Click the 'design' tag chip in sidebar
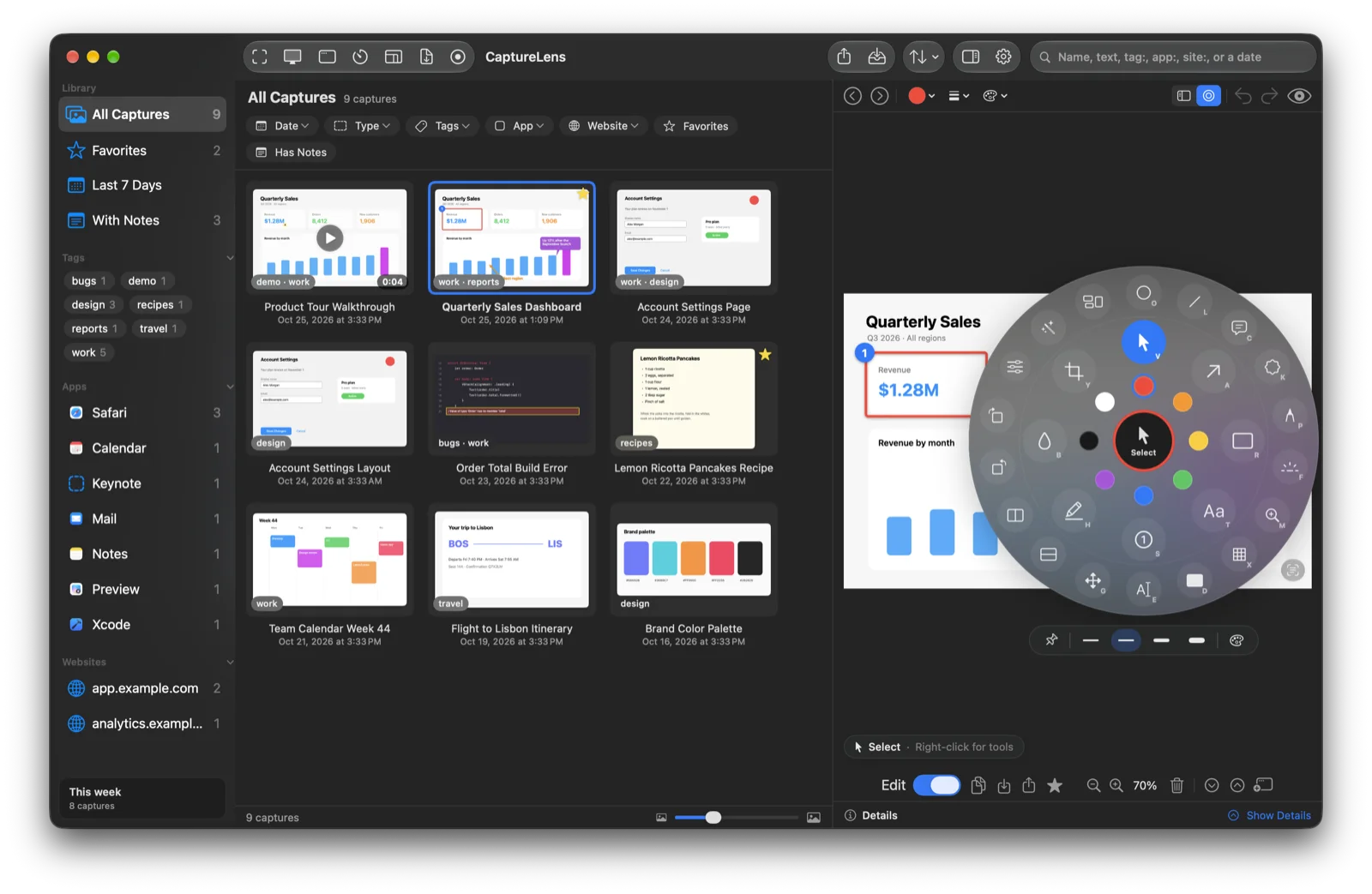The image size is (1372, 894). pos(93,304)
